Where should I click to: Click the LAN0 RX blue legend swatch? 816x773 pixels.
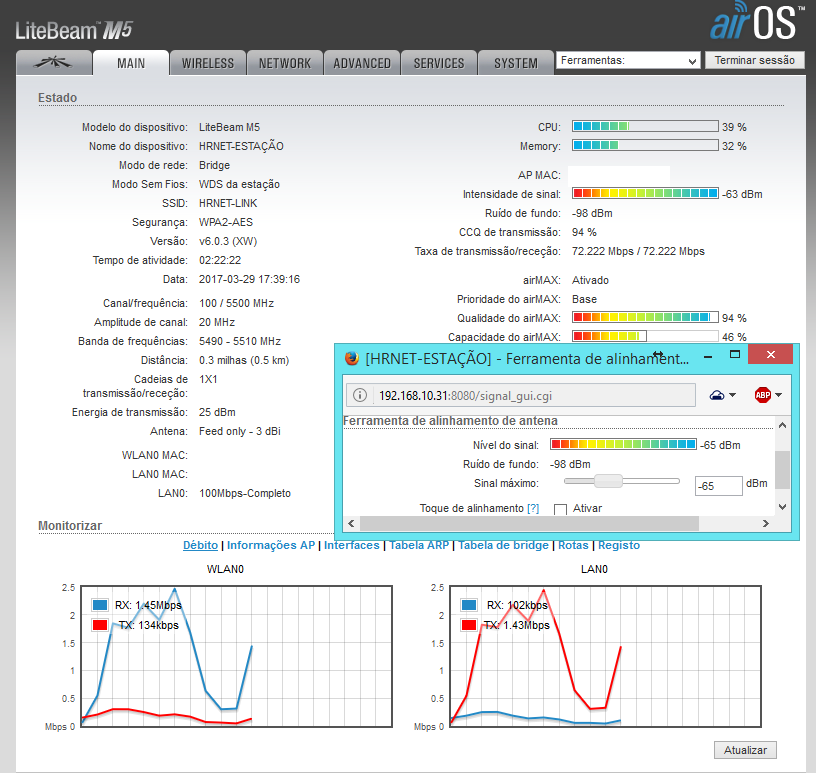(x=468, y=605)
